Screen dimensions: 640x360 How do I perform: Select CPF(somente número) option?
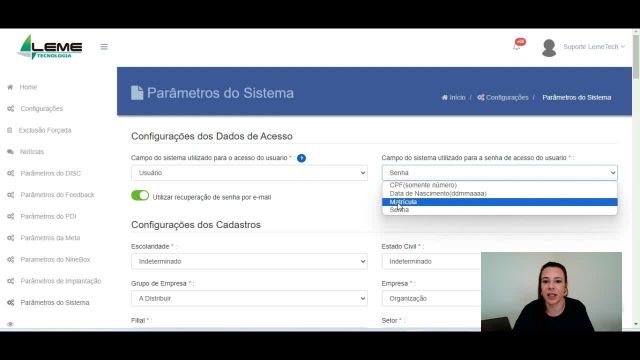coord(500,185)
